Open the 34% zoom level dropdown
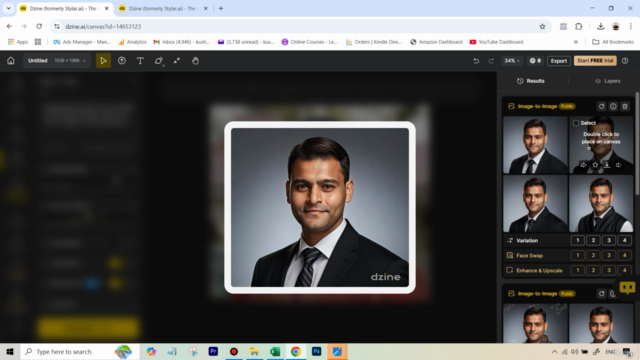Viewport: 640px width, 360px height. point(512,61)
